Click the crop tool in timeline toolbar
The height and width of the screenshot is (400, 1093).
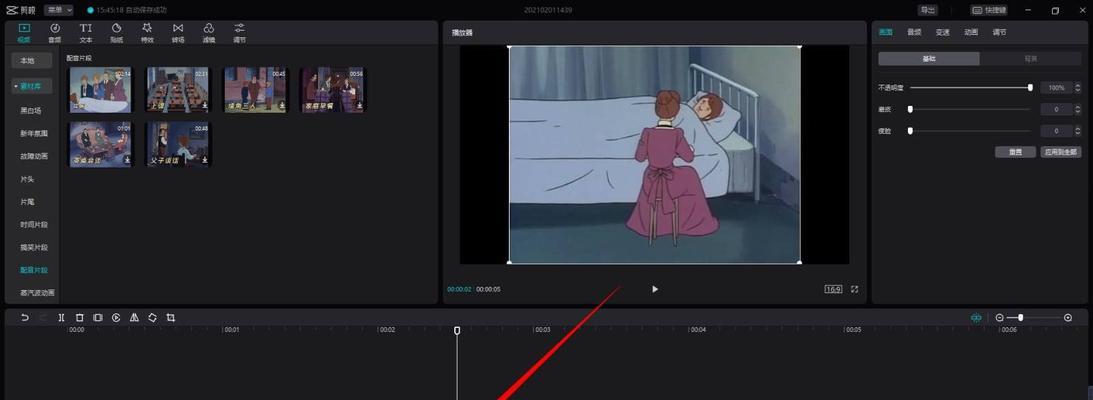coord(171,318)
